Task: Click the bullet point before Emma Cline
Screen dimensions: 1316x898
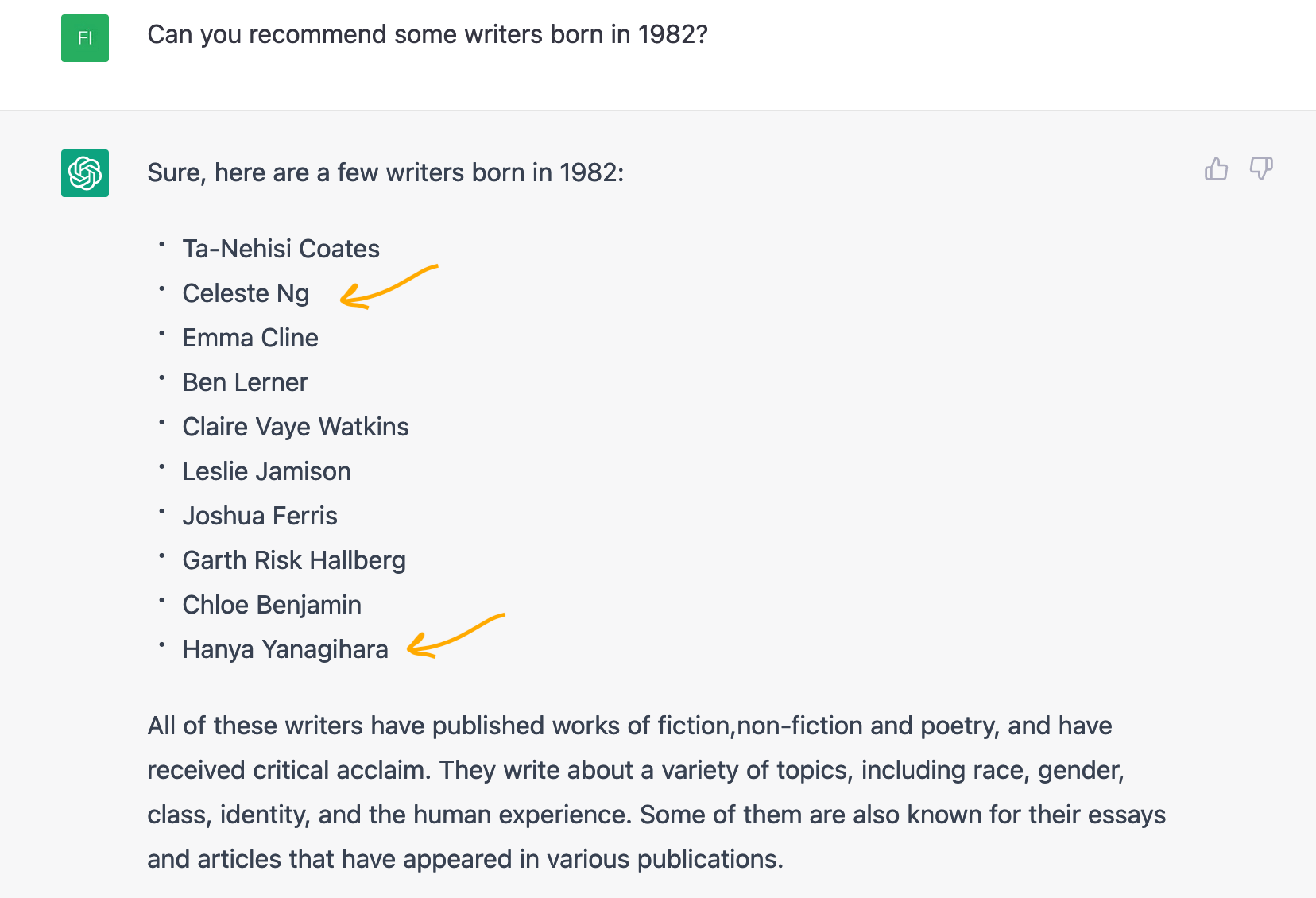Action: coord(161,334)
